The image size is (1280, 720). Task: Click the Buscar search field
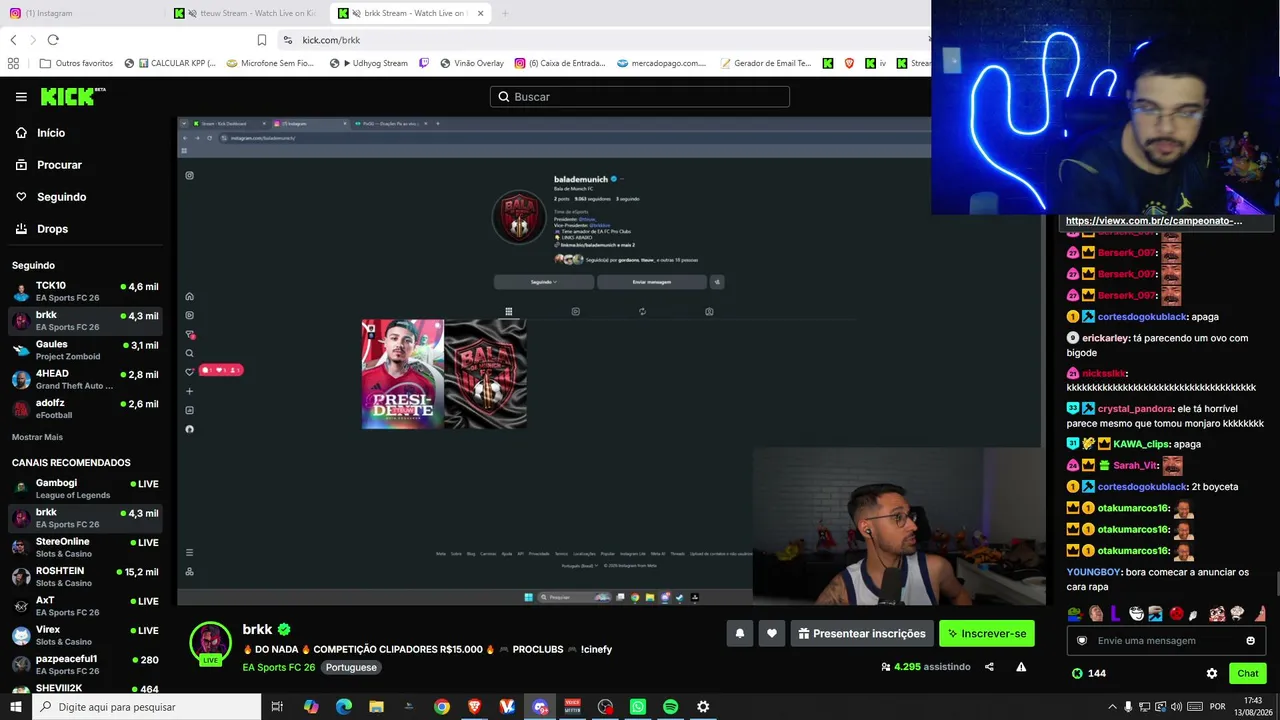pos(640,97)
